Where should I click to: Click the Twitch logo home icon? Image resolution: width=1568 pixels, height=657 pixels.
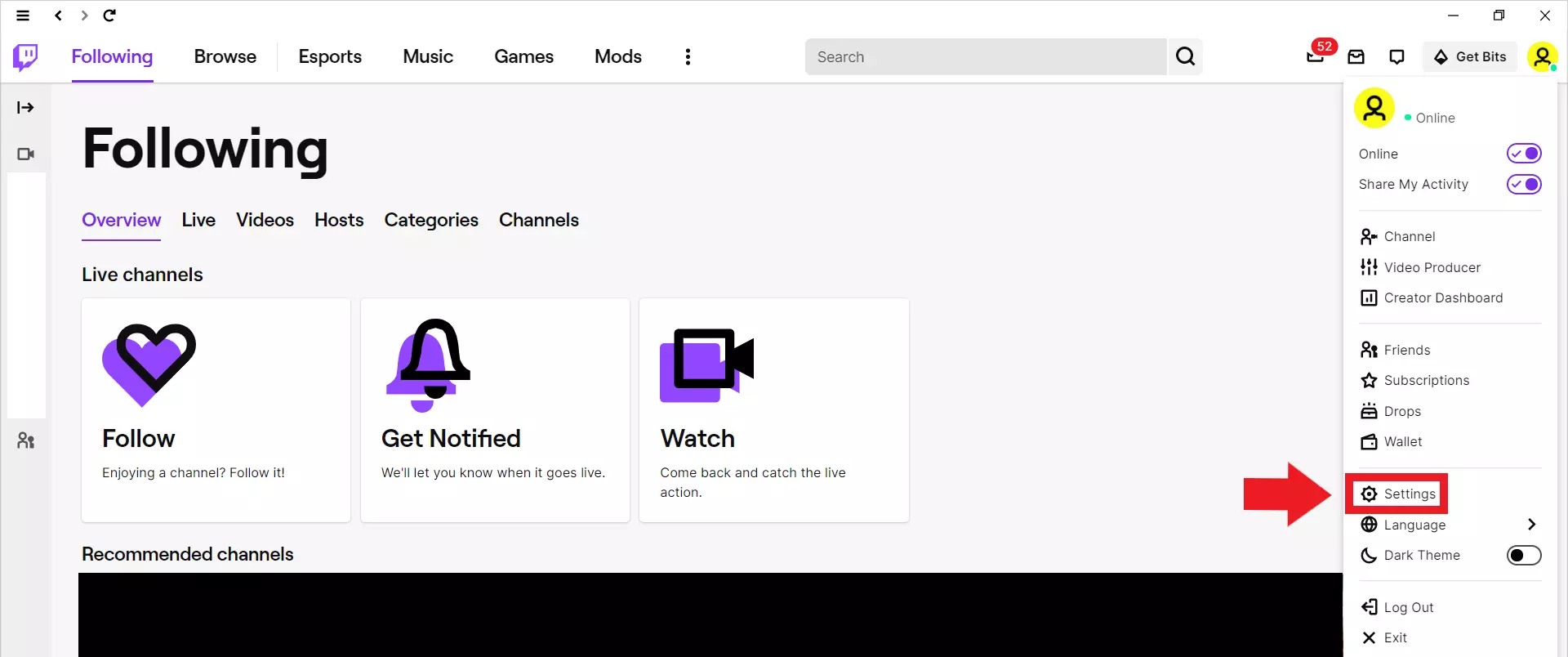tap(25, 57)
